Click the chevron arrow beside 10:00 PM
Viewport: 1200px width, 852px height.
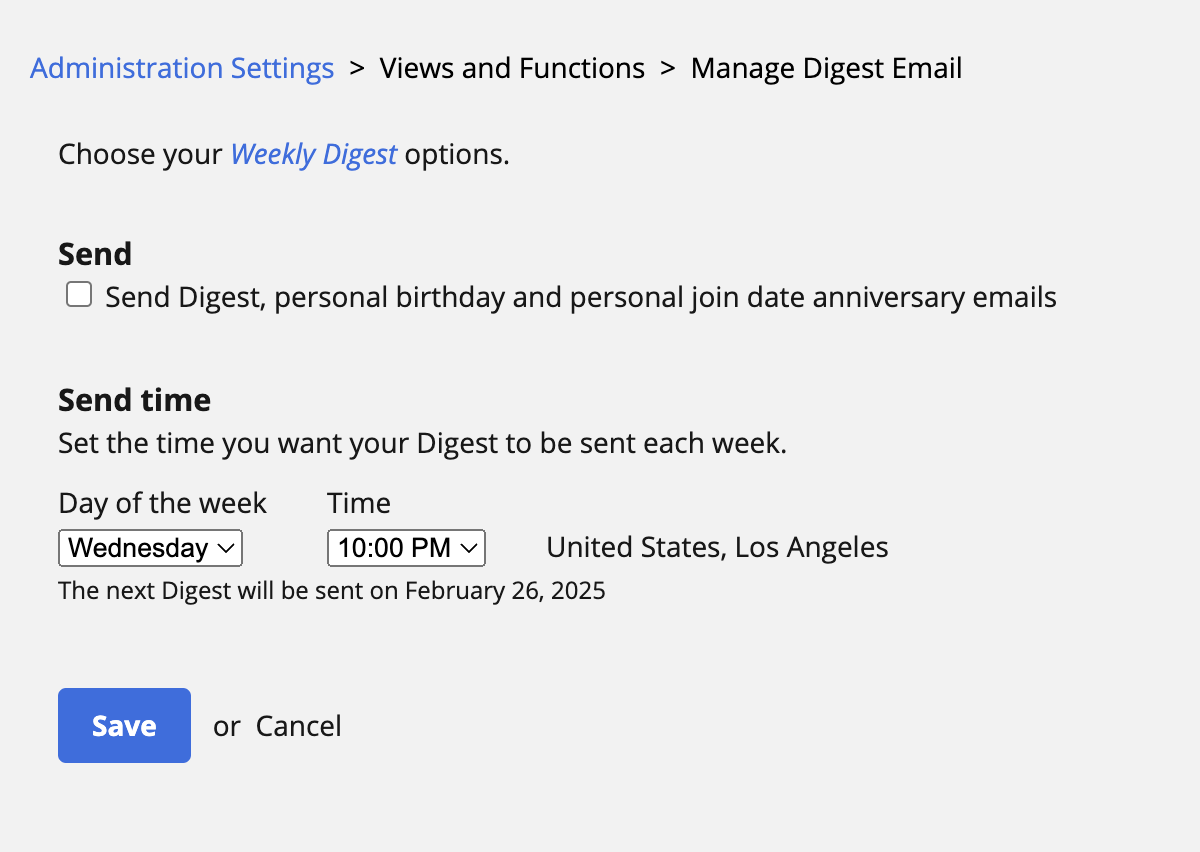pyautogui.click(x=468, y=548)
